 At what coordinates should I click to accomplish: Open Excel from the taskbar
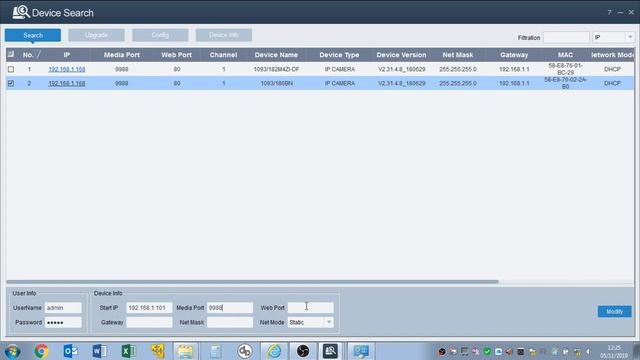[129, 351]
